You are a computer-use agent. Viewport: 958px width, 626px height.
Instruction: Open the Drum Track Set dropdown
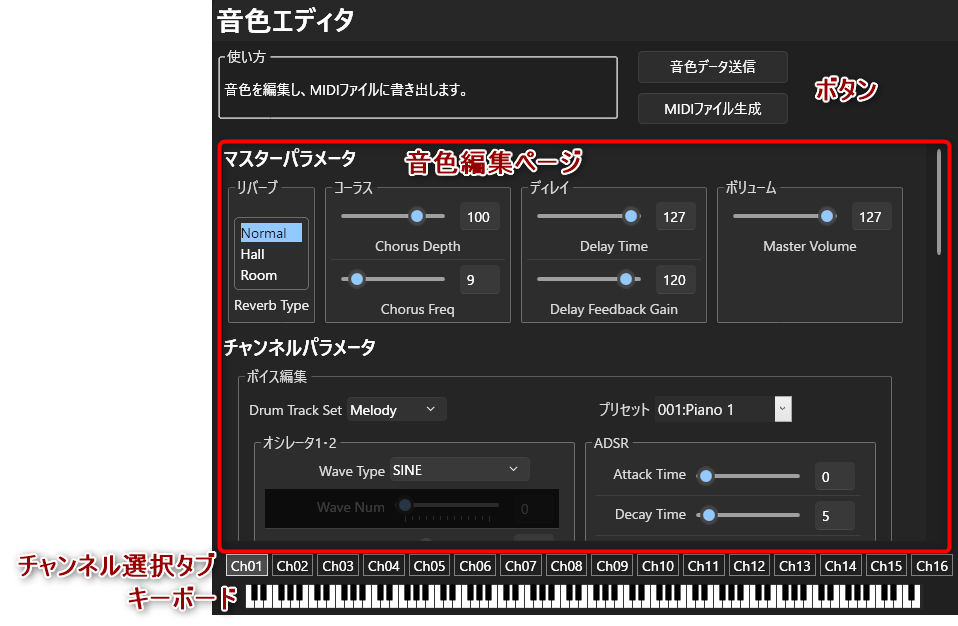pyautogui.click(x=397, y=410)
